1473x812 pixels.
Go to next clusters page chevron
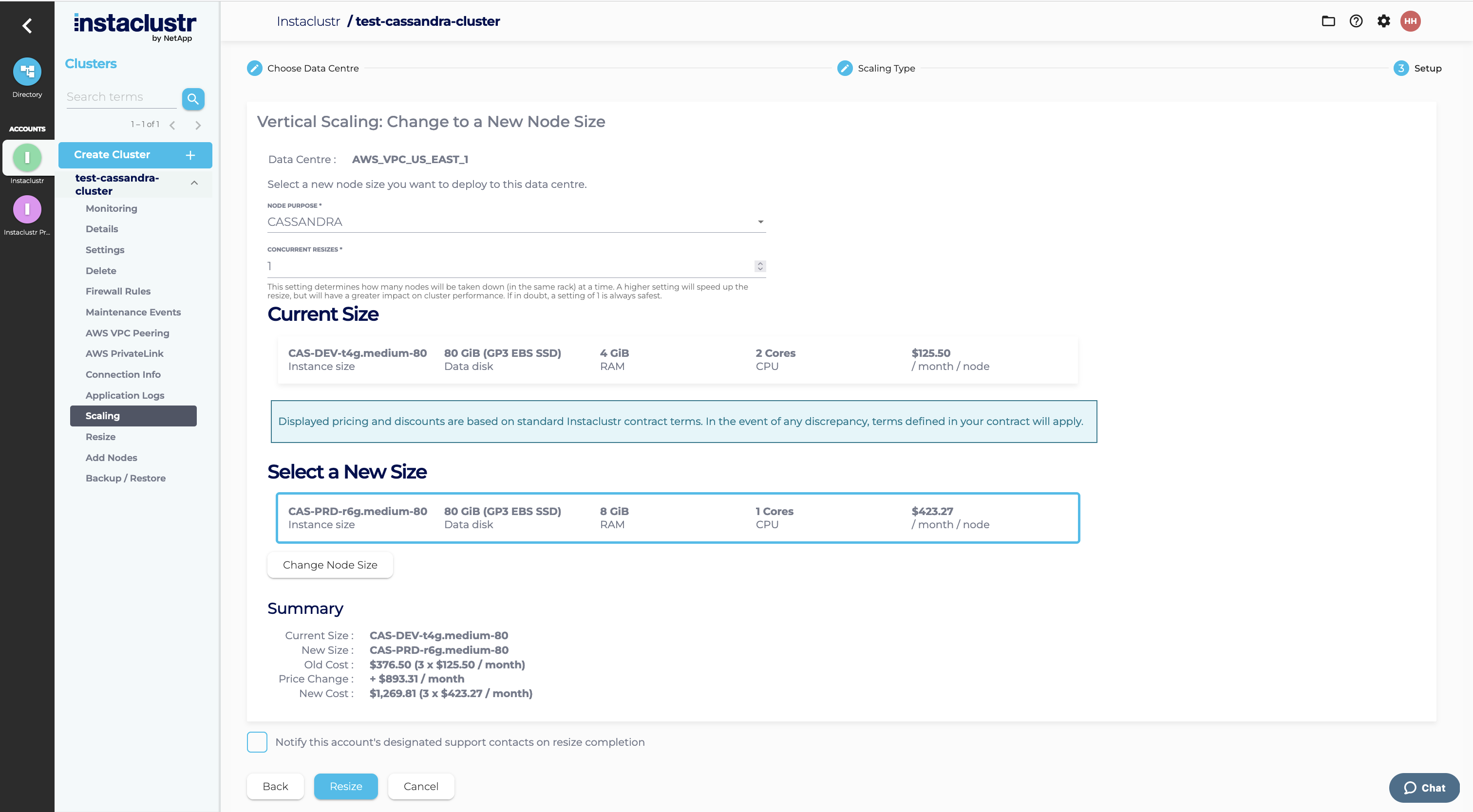click(198, 125)
